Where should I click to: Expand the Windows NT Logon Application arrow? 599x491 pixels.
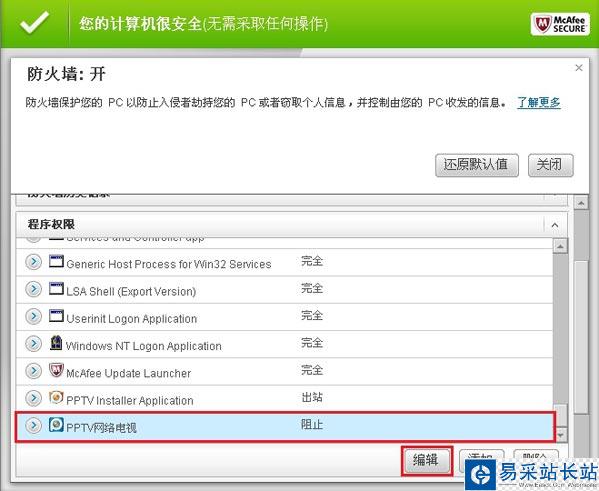(34, 344)
